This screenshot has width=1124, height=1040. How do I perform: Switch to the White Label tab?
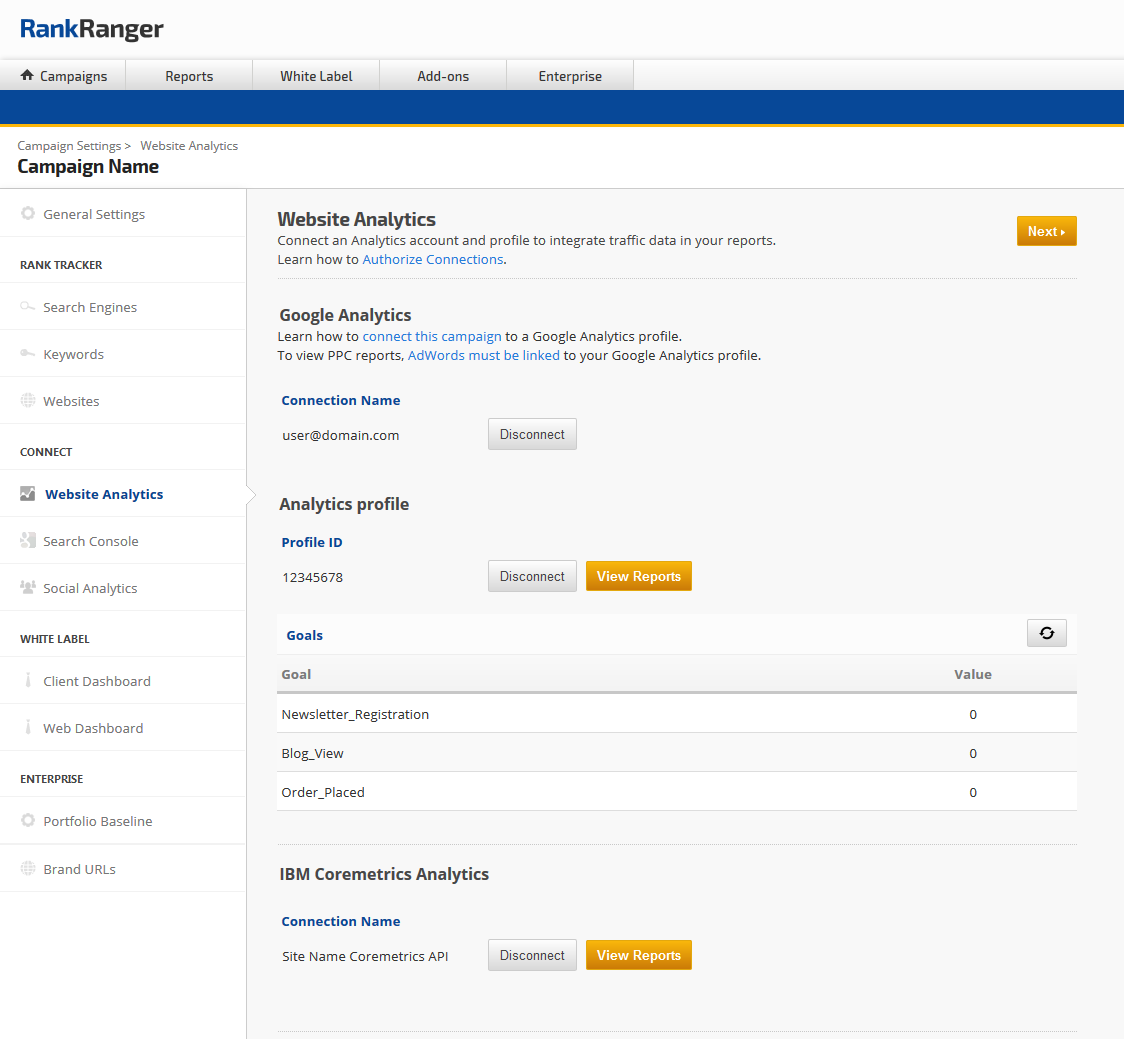coord(316,76)
